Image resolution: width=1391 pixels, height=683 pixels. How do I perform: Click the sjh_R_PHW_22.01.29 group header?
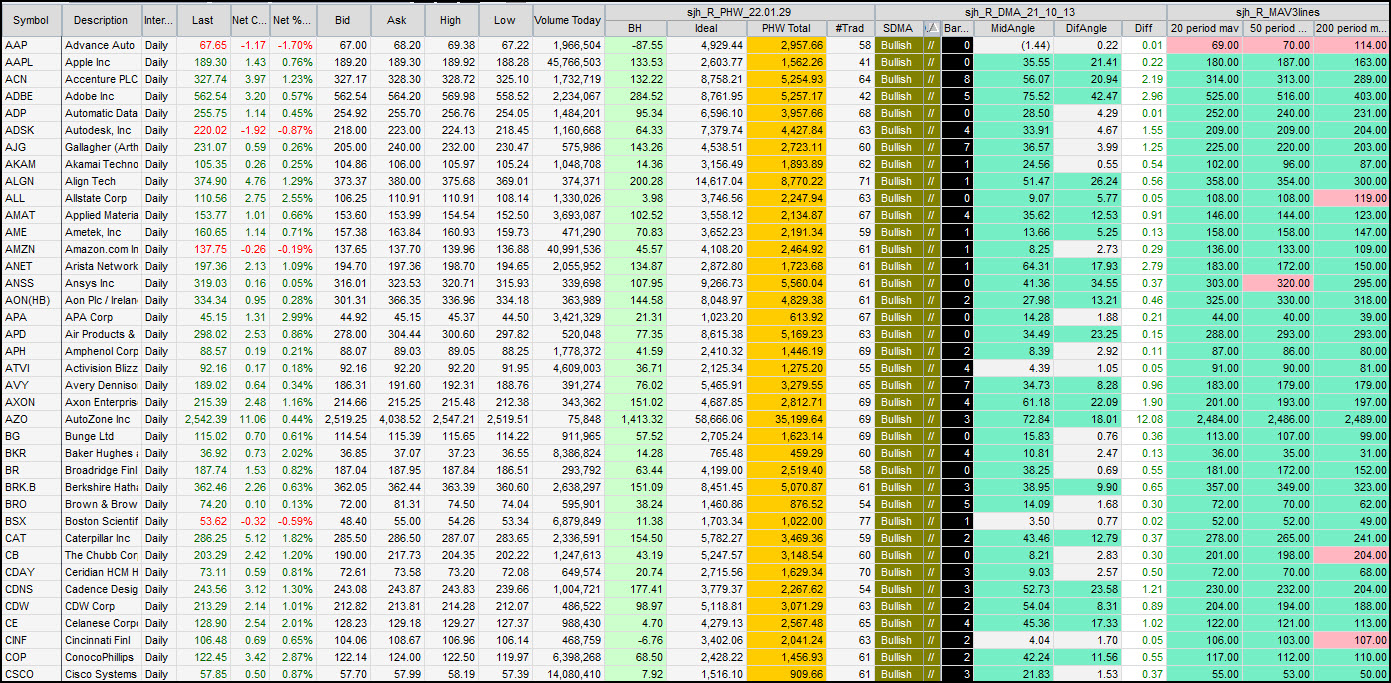coord(739,12)
